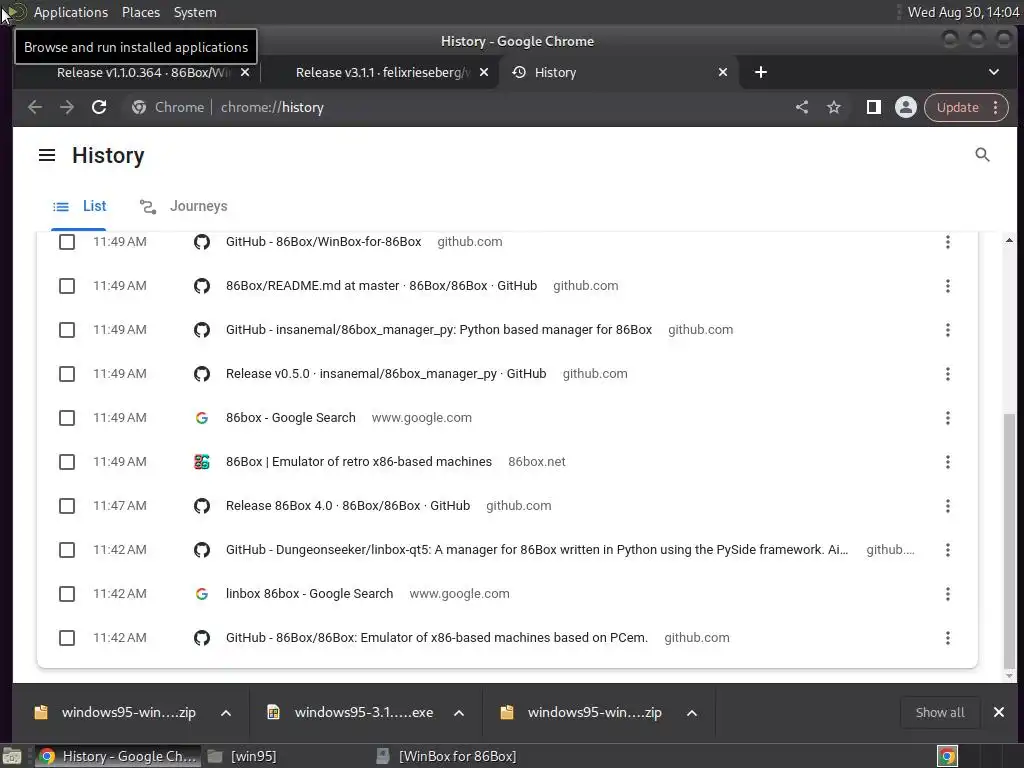Open Chrome menu three dots beside Update

[995, 107]
